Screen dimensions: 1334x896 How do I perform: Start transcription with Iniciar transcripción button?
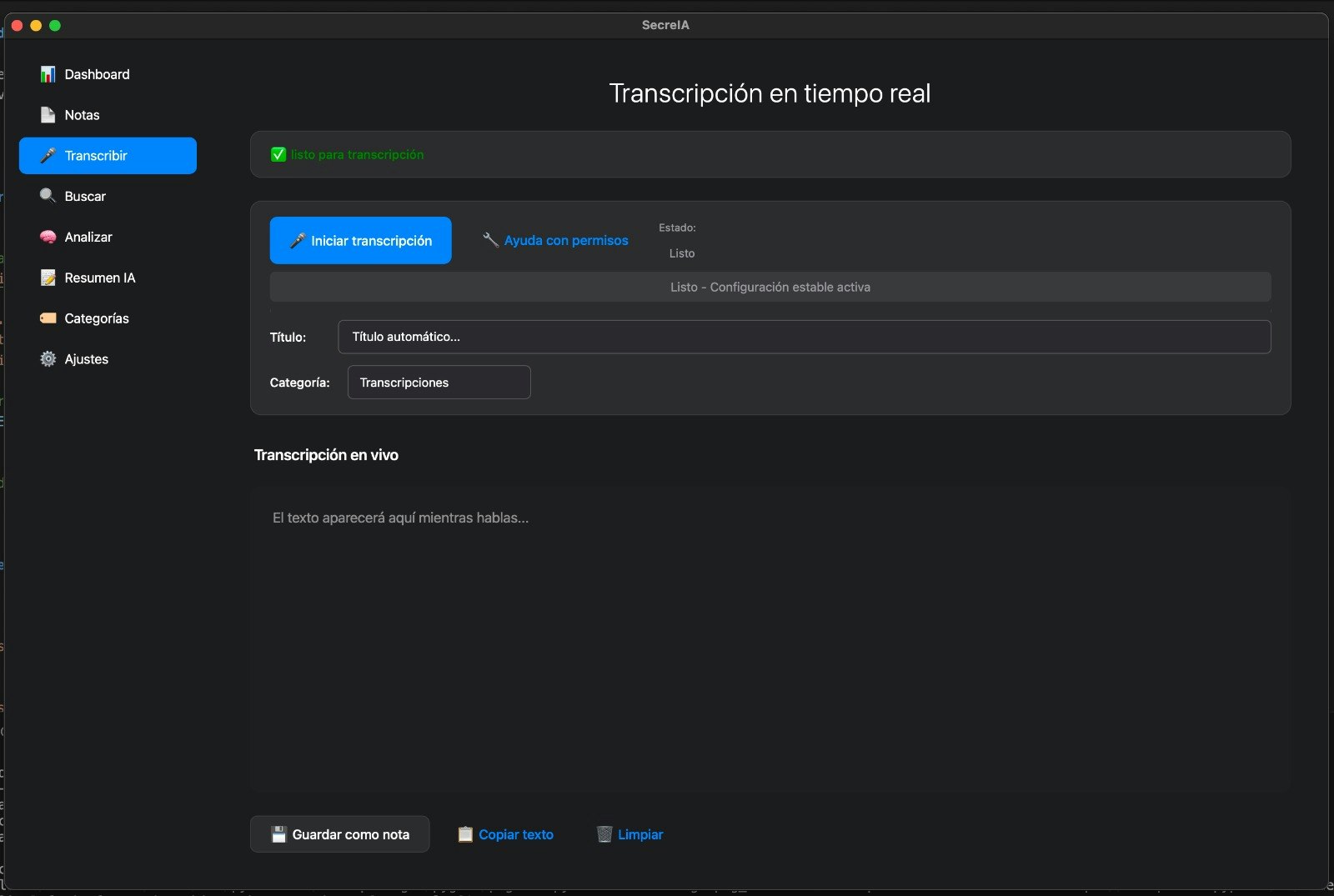(x=360, y=241)
